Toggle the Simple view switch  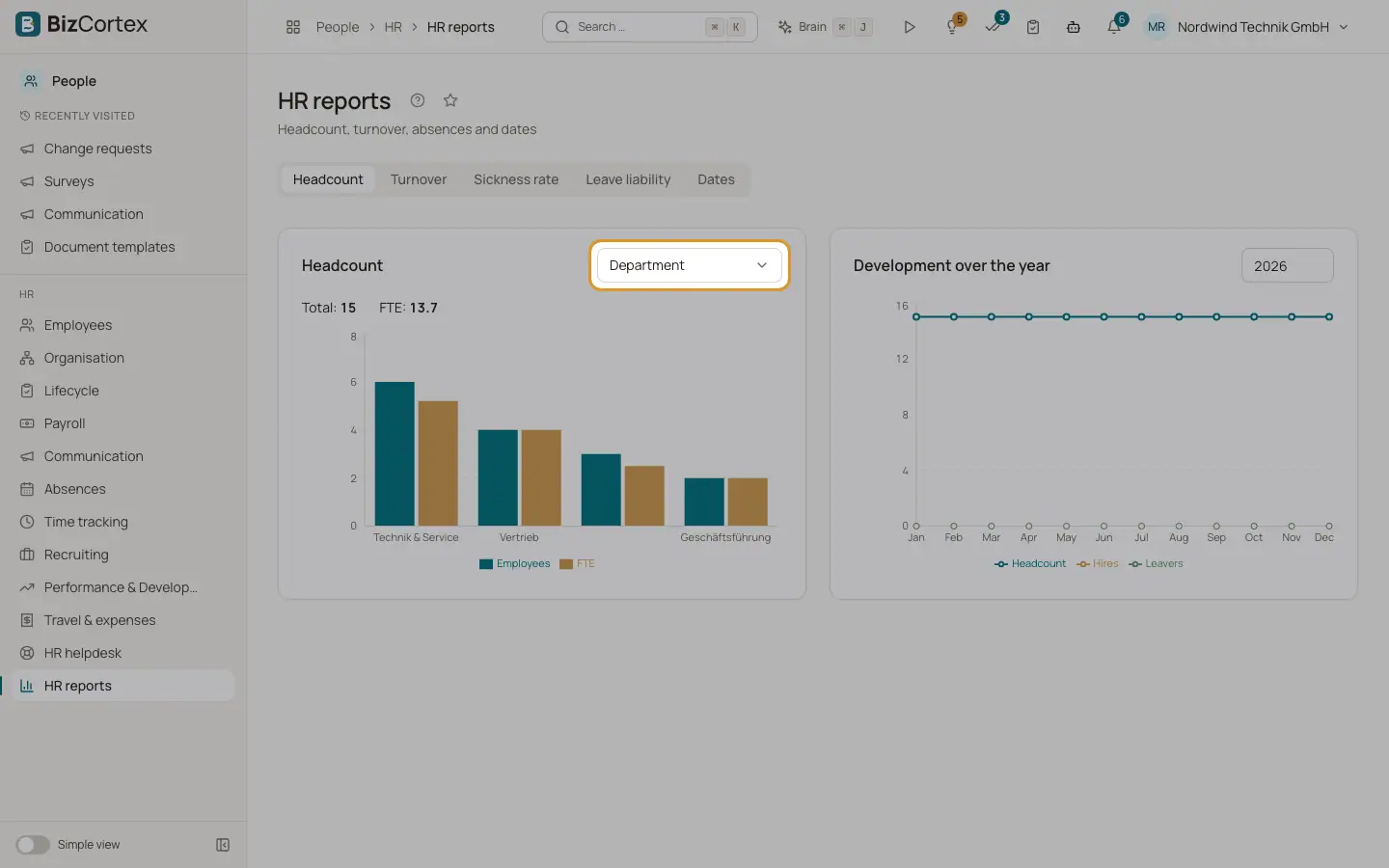pyautogui.click(x=33, y=845)
